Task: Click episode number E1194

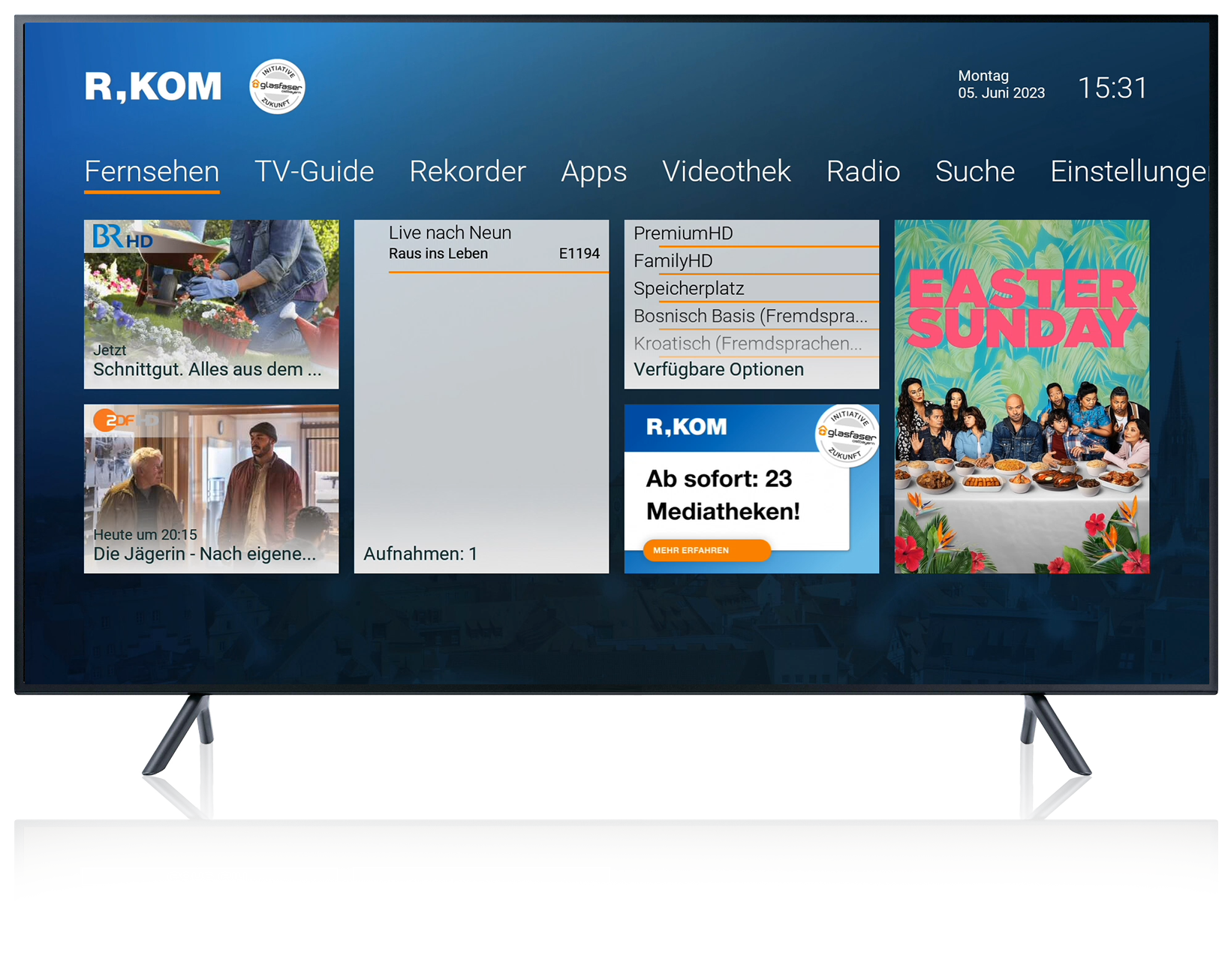Action: coord(579,254)
